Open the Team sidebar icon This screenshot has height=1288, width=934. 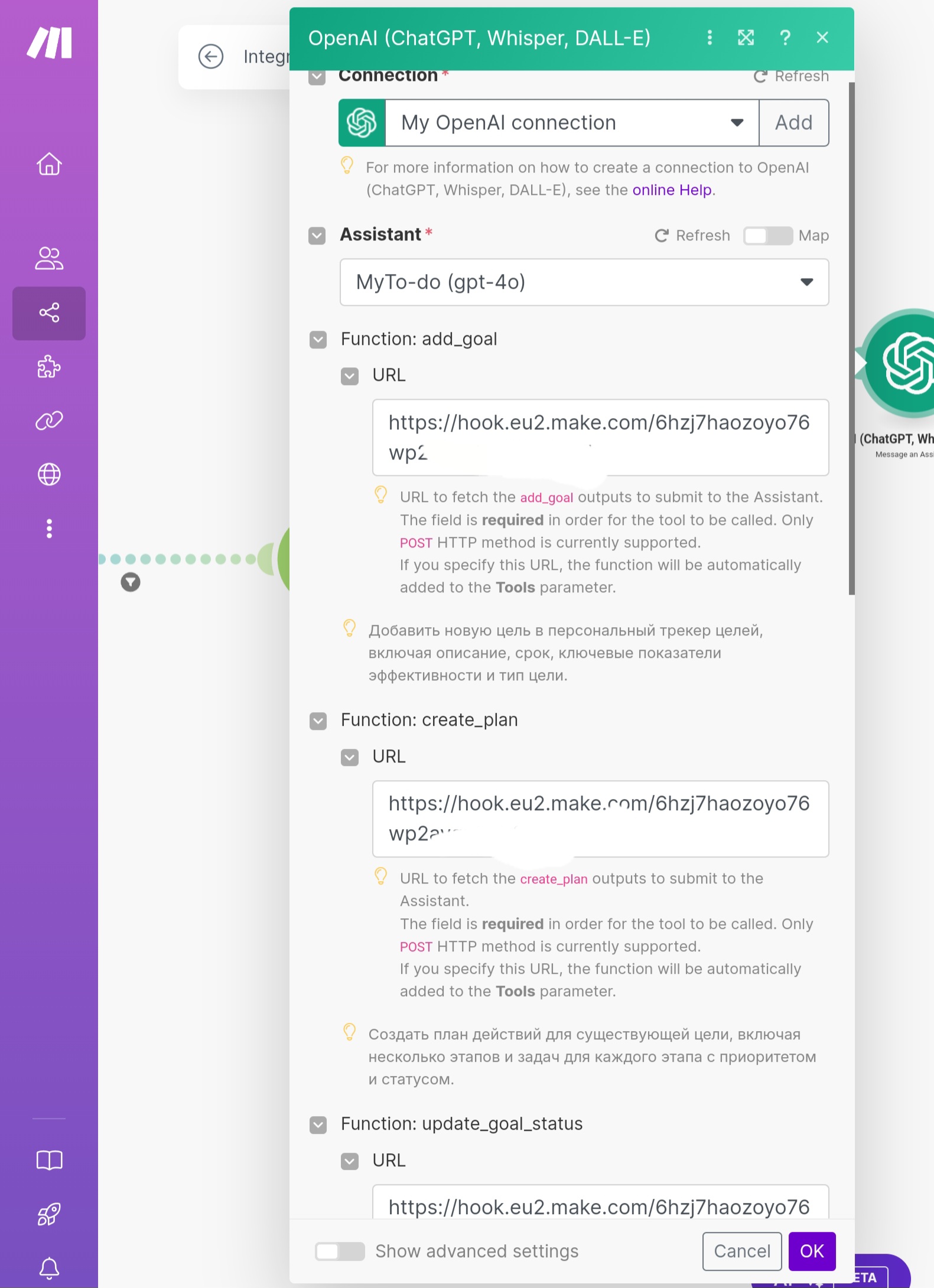(x=49, y=258)
